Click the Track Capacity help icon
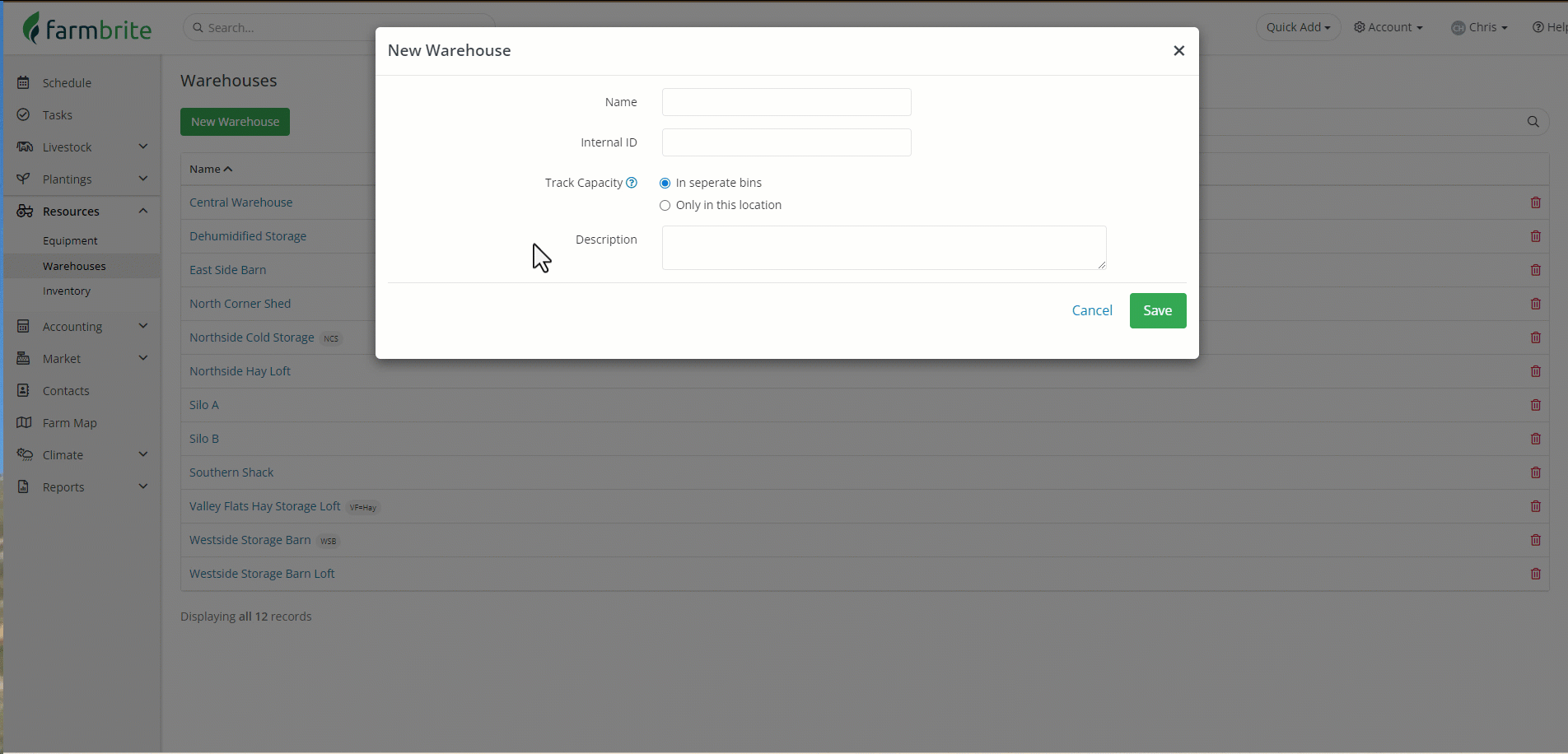 point(632,183)
